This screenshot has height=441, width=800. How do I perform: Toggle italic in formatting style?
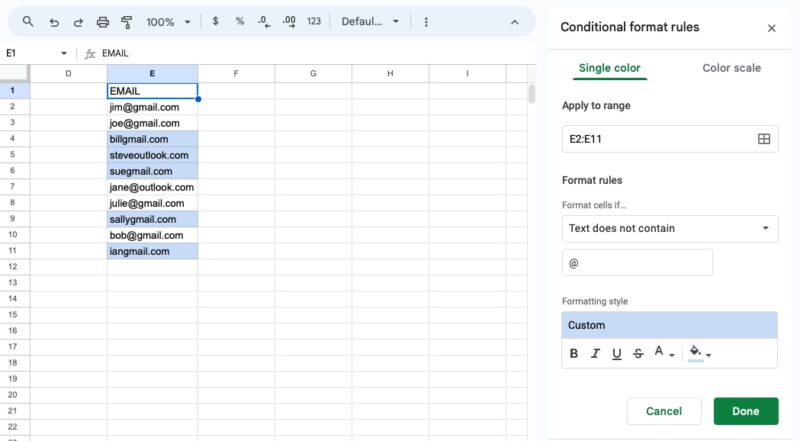pos(595,353)
